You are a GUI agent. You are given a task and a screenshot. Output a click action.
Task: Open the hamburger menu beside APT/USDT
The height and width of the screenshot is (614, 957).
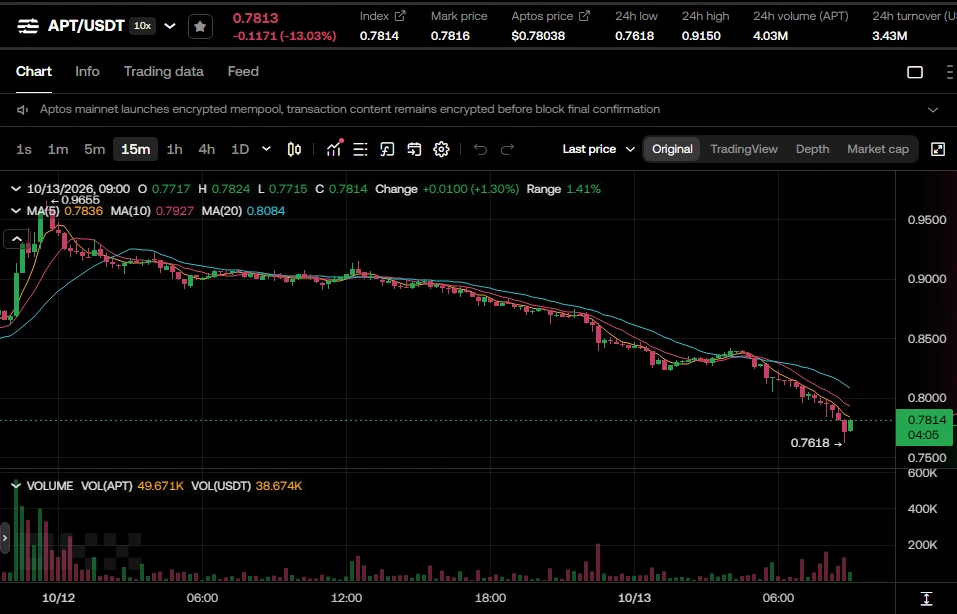point(27,26)
